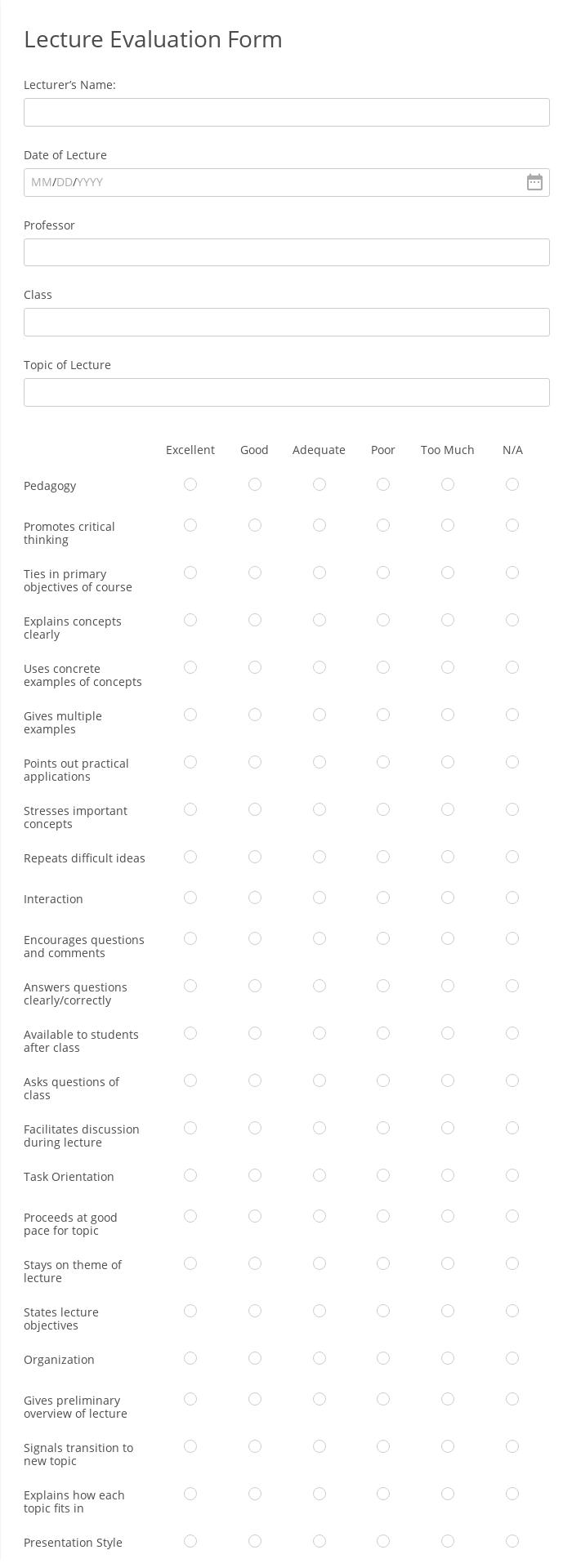572x1568 pixels.
Task: Choose Good for Stresses important concepts
Action: tap(255, 809)
